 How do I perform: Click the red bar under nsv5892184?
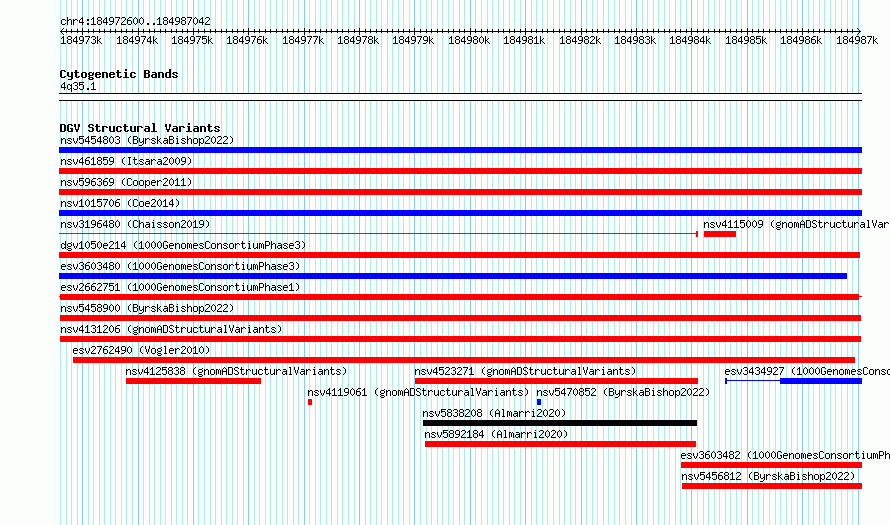560,444
